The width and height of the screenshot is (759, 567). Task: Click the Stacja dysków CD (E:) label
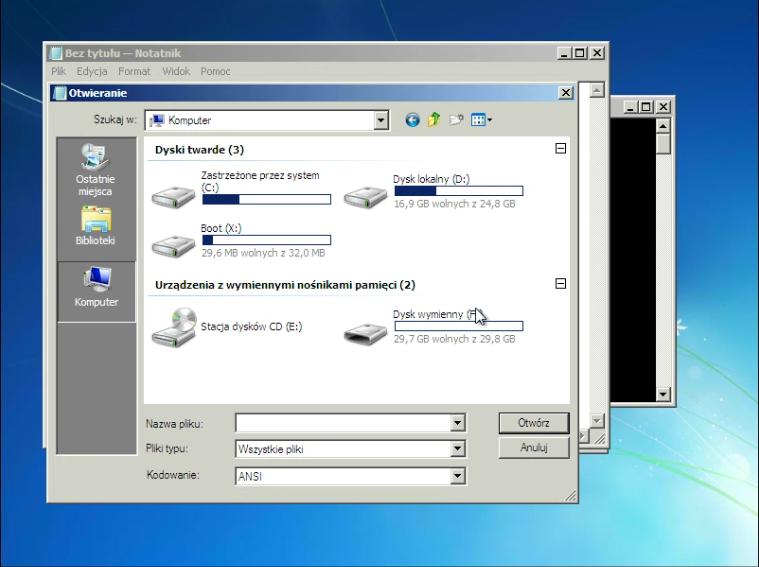pyautogui.click(x=252, y=326)
